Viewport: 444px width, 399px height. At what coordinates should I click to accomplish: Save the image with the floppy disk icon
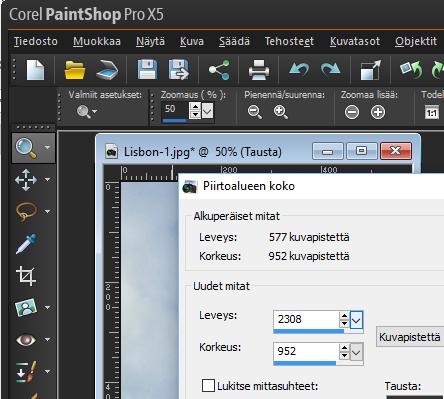click(147, 70)
